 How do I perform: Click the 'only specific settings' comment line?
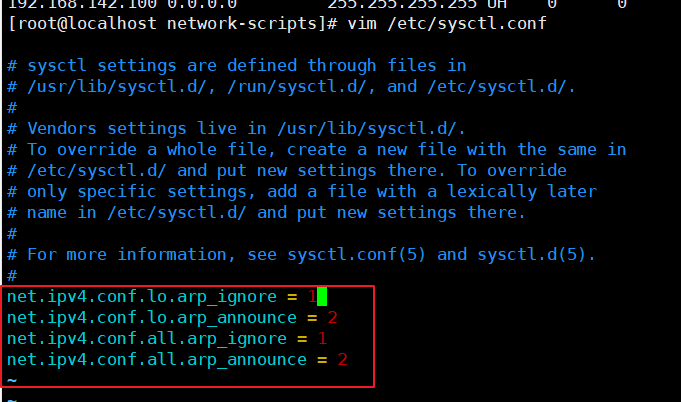[x=302, y=192]
